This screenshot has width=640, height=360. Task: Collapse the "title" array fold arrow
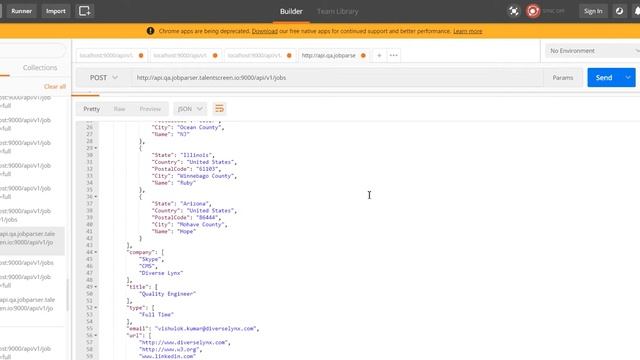pyautogui.click(x=96, y=287)
